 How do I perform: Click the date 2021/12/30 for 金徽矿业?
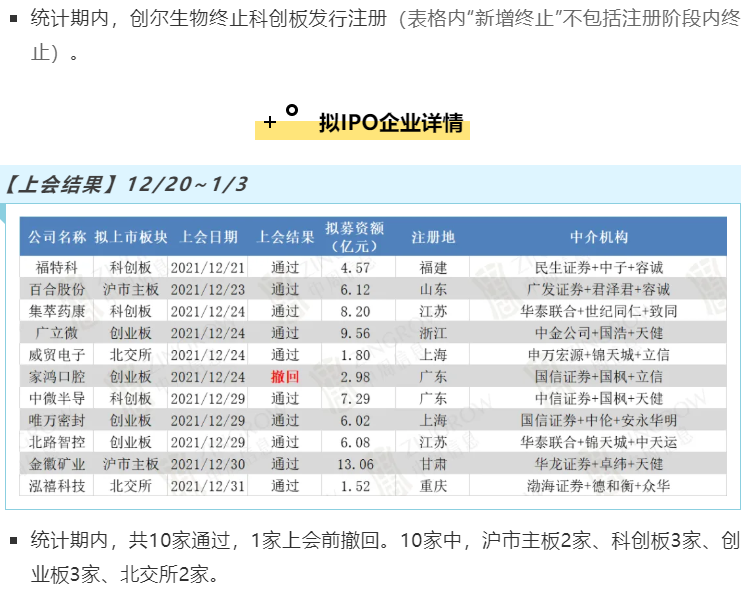208,464
